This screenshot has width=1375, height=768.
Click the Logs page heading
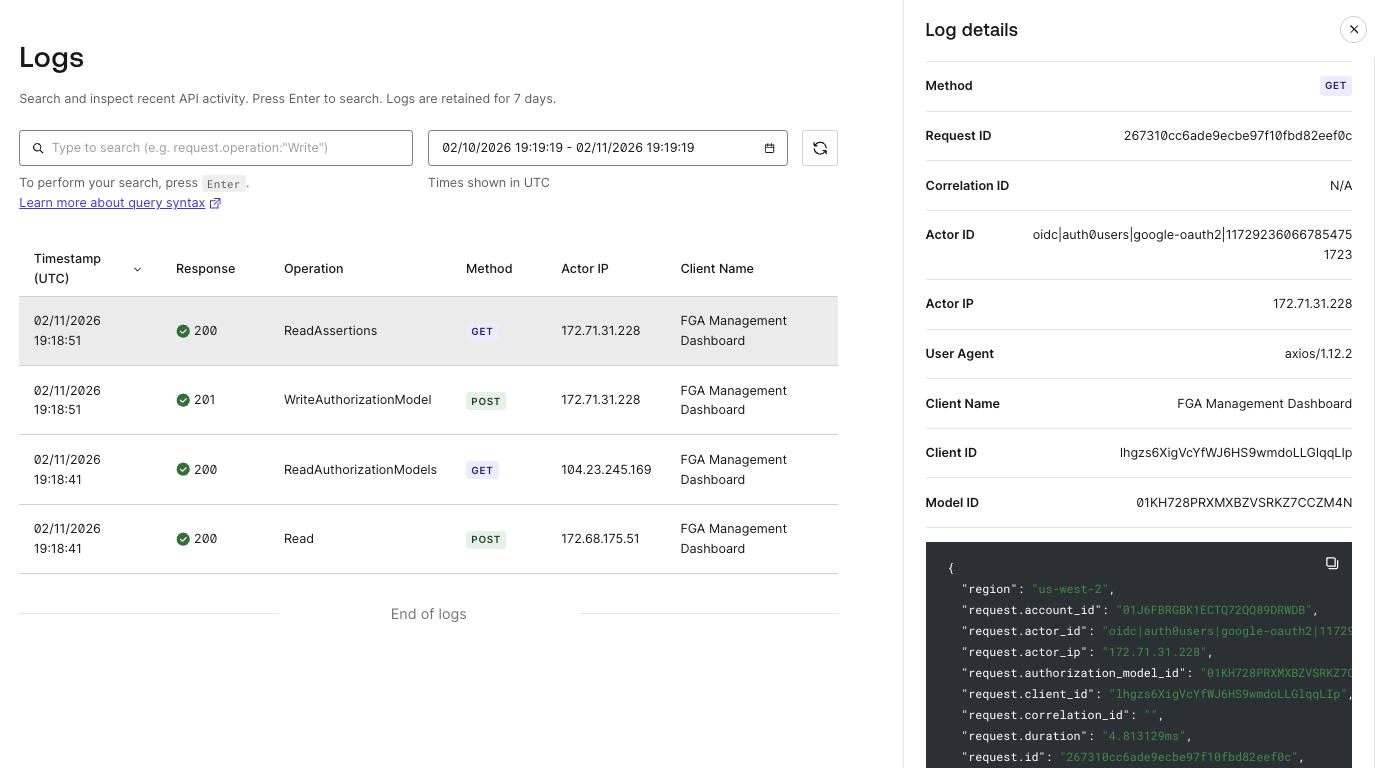(52, 58)
